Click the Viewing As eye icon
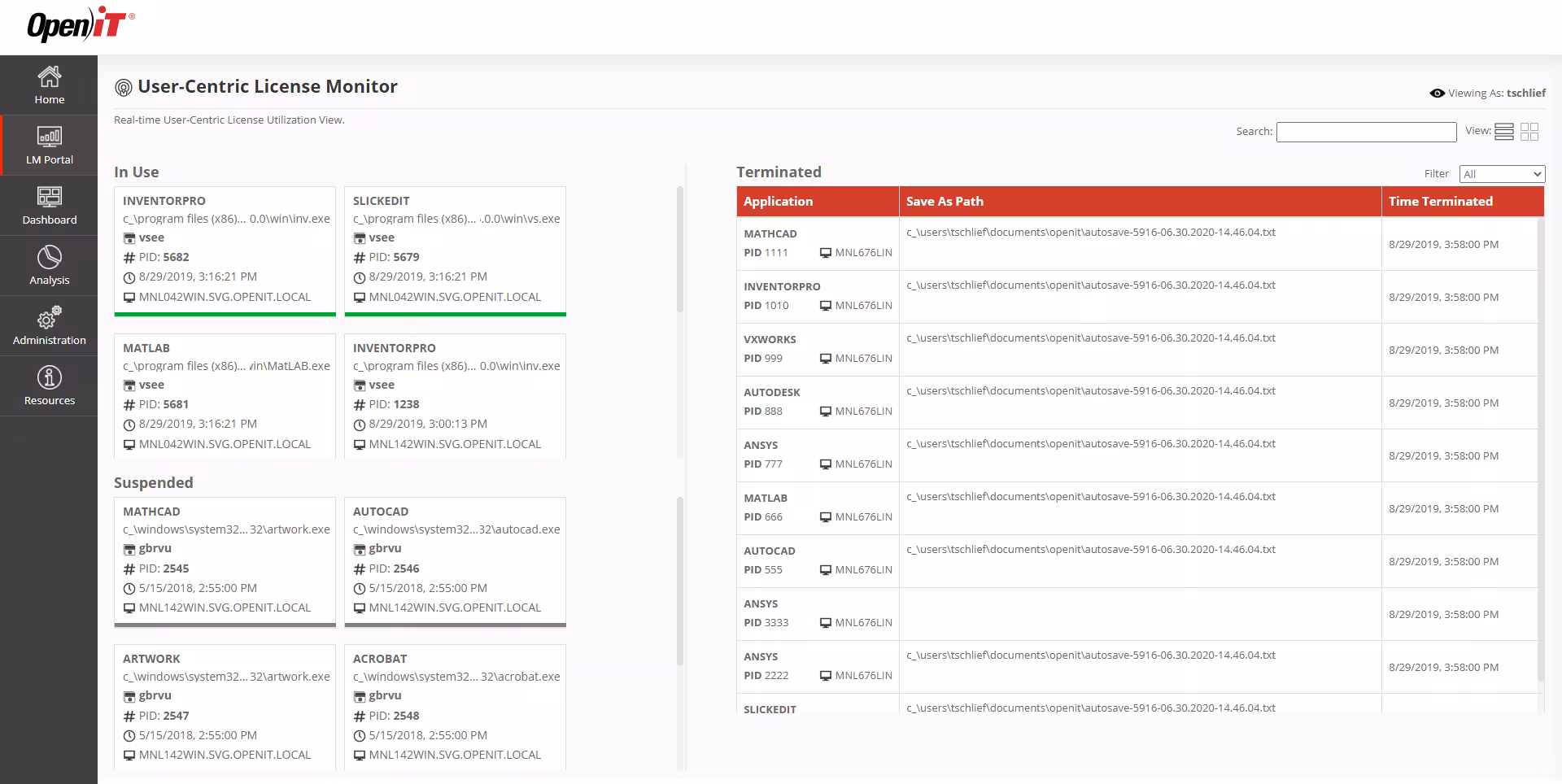Viewport: 1562px width, 784px height. [1437, 94]
